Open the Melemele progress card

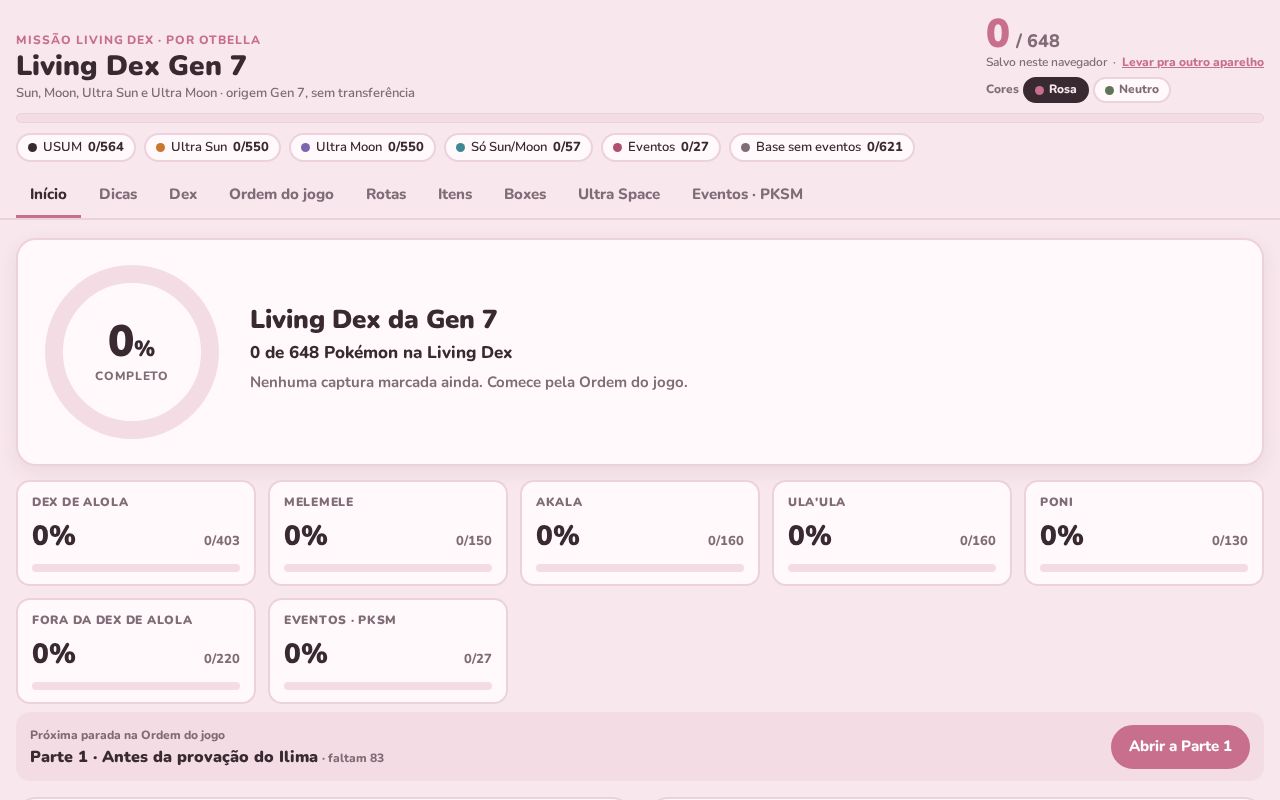click(388, 533)
